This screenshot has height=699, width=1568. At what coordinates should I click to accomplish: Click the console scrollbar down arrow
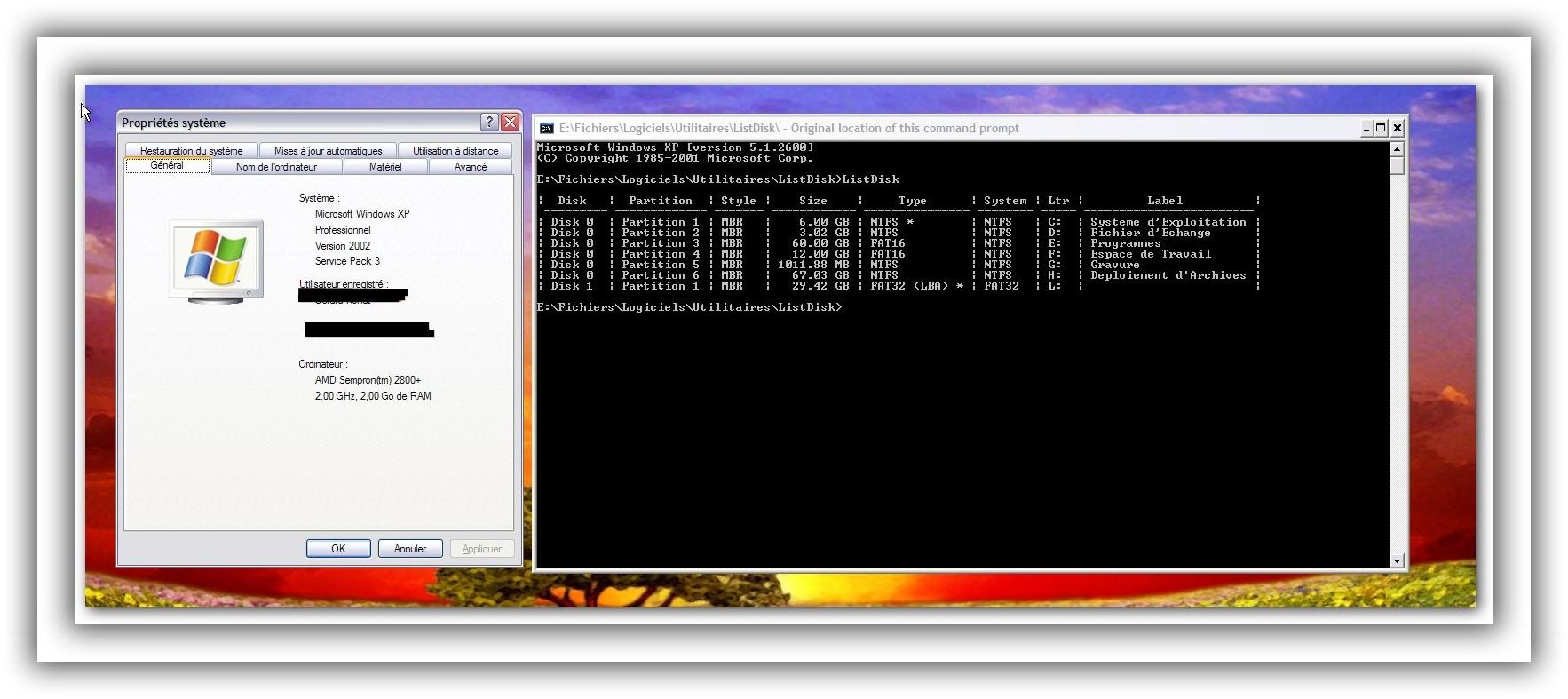coord(1397,560)
